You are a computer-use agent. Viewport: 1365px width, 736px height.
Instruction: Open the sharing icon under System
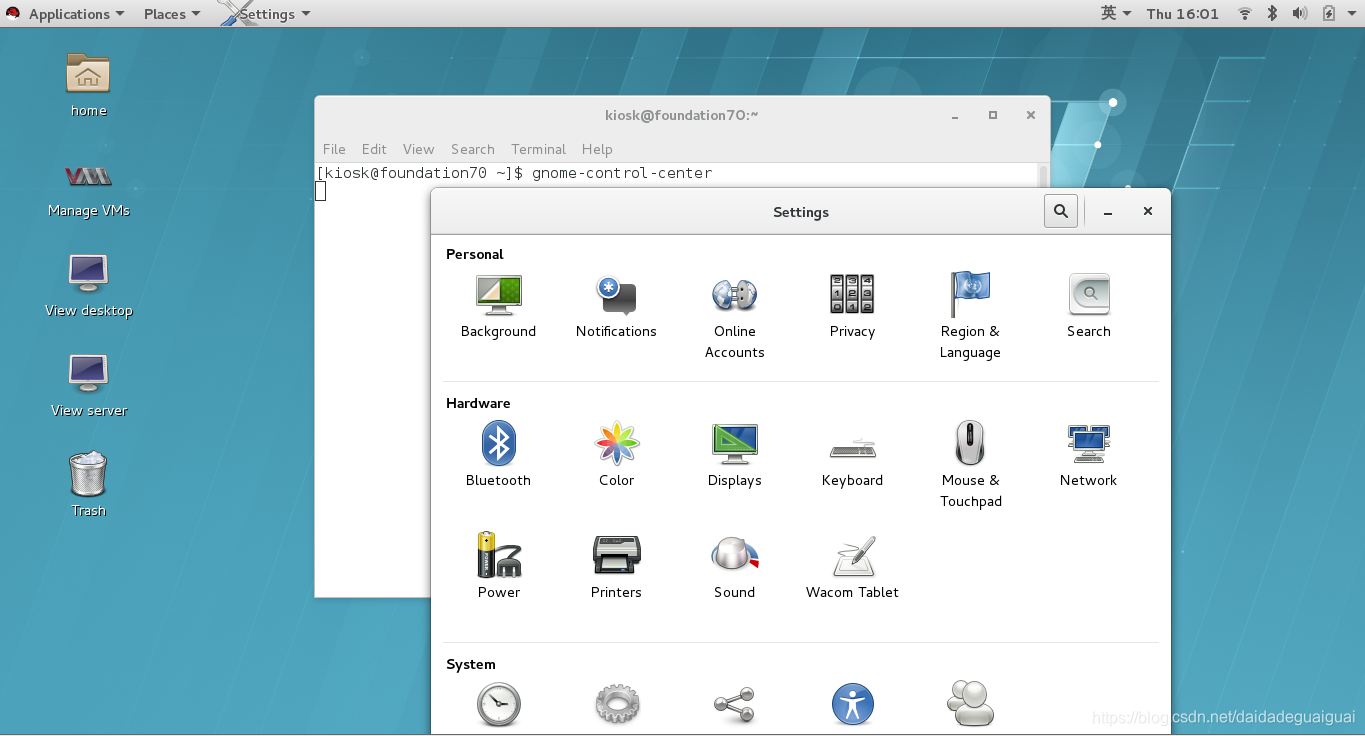tap(735, 705)
